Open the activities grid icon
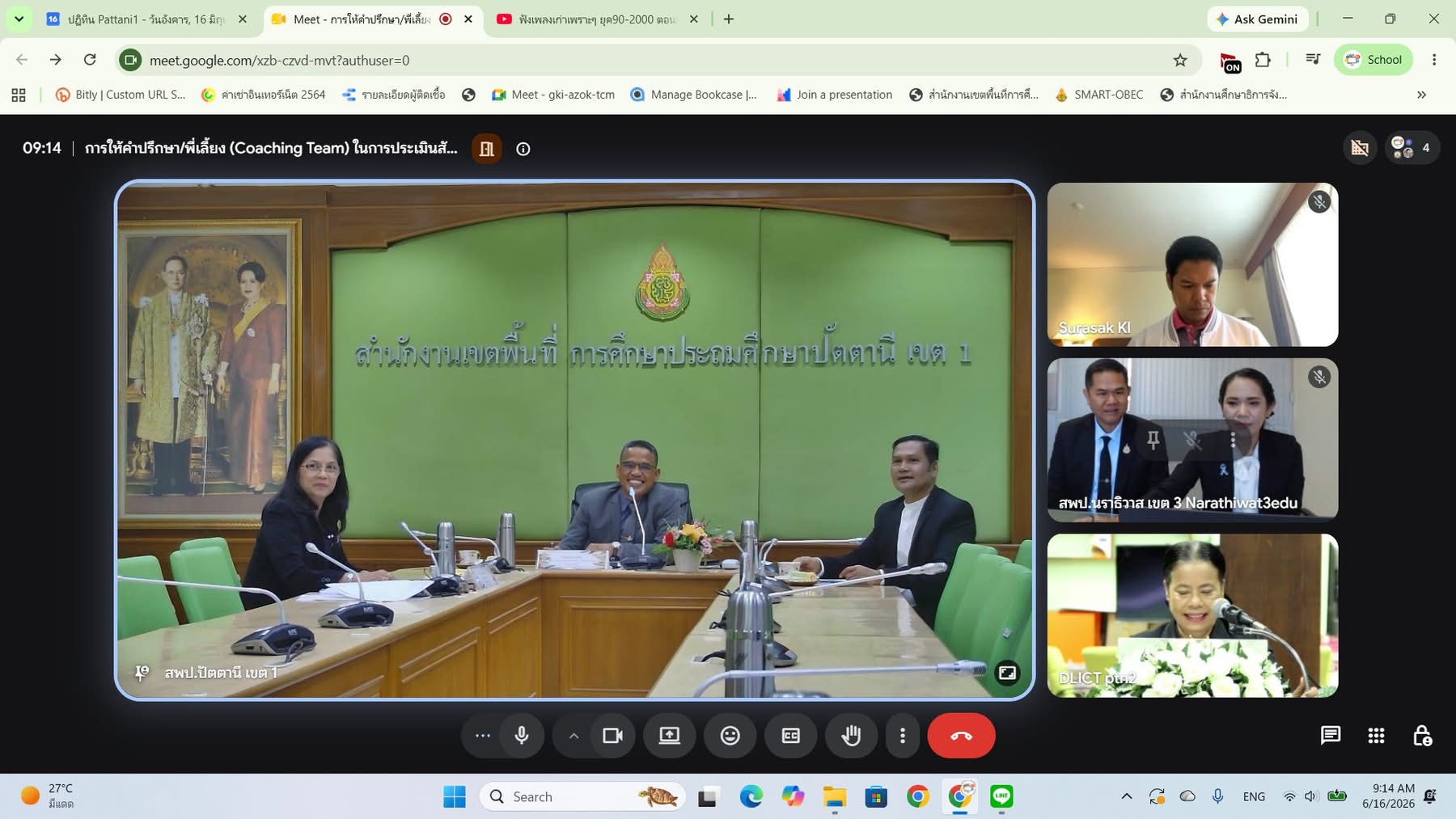The height and width of the screenshot is (819, 1456). click(1376, 736)
